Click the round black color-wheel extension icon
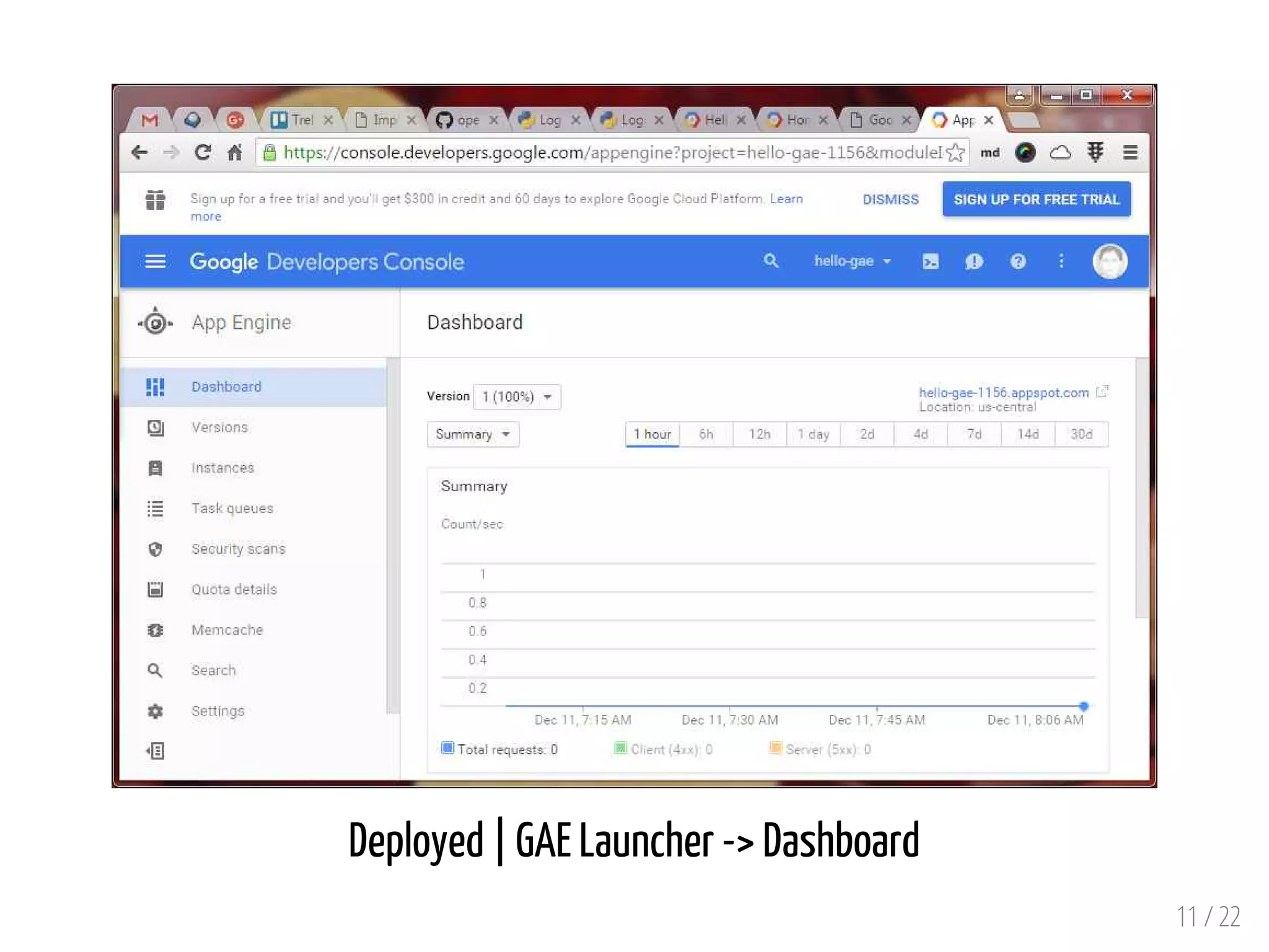Image resolution: width=1269 pixels, height=952 pixels. click(x=1025, y=152)
